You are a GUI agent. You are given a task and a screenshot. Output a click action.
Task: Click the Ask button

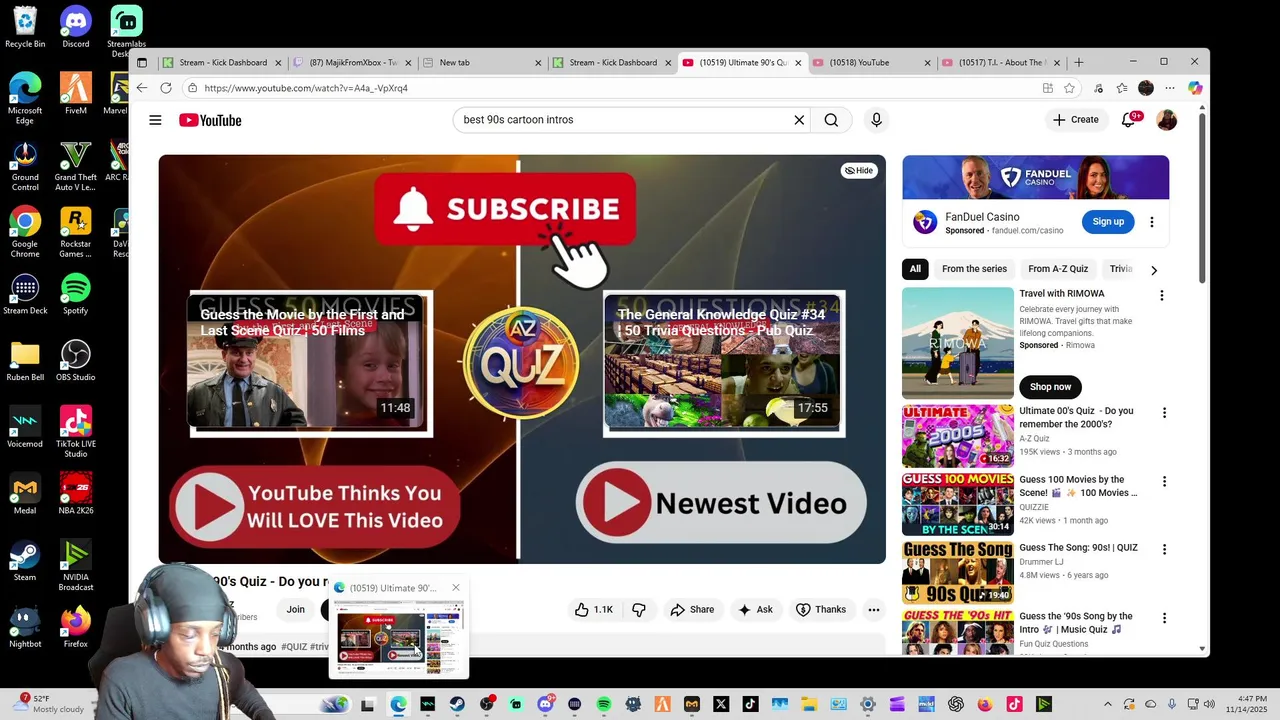pos(755,610)
